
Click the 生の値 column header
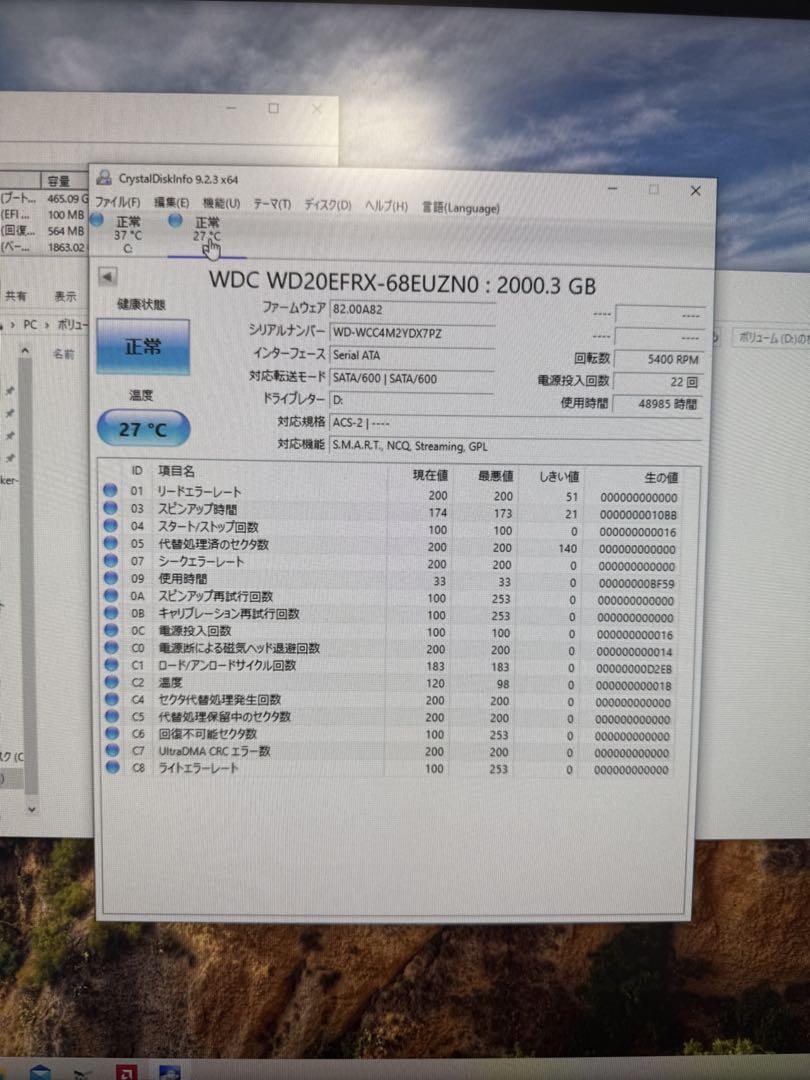pyautogui.click(x=661, y=477)
